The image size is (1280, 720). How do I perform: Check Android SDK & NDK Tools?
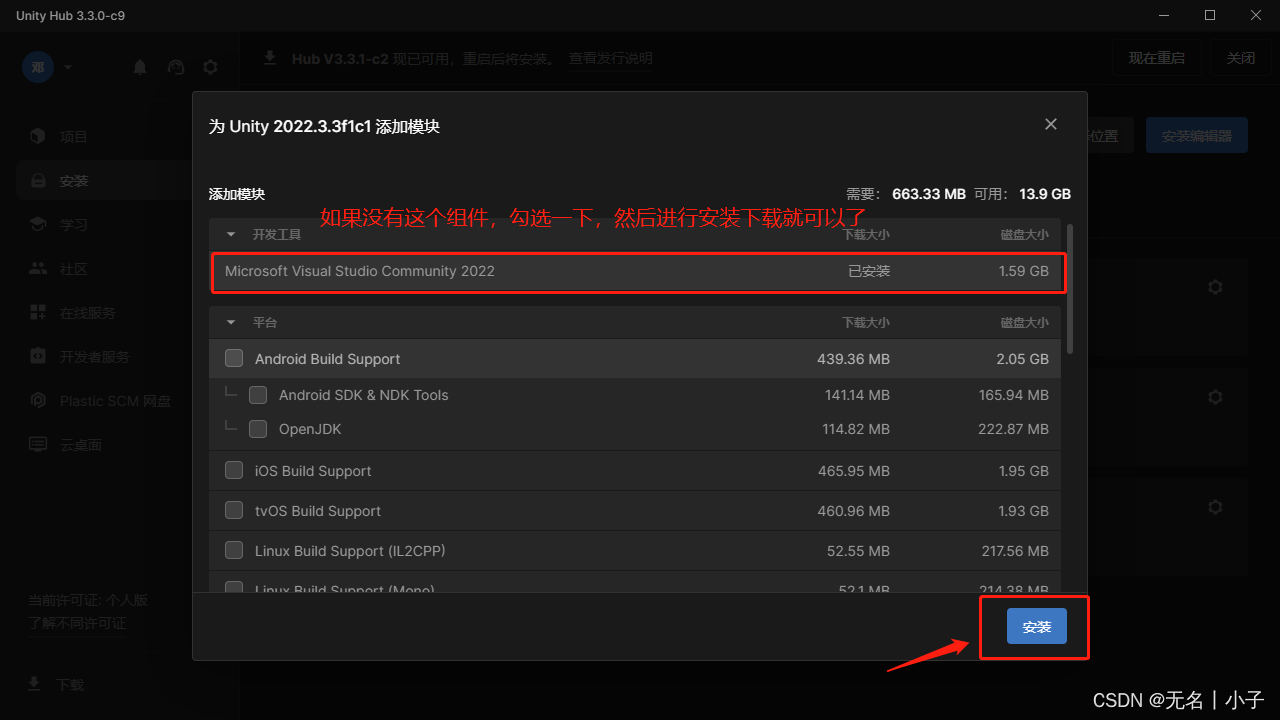[258, 395]
